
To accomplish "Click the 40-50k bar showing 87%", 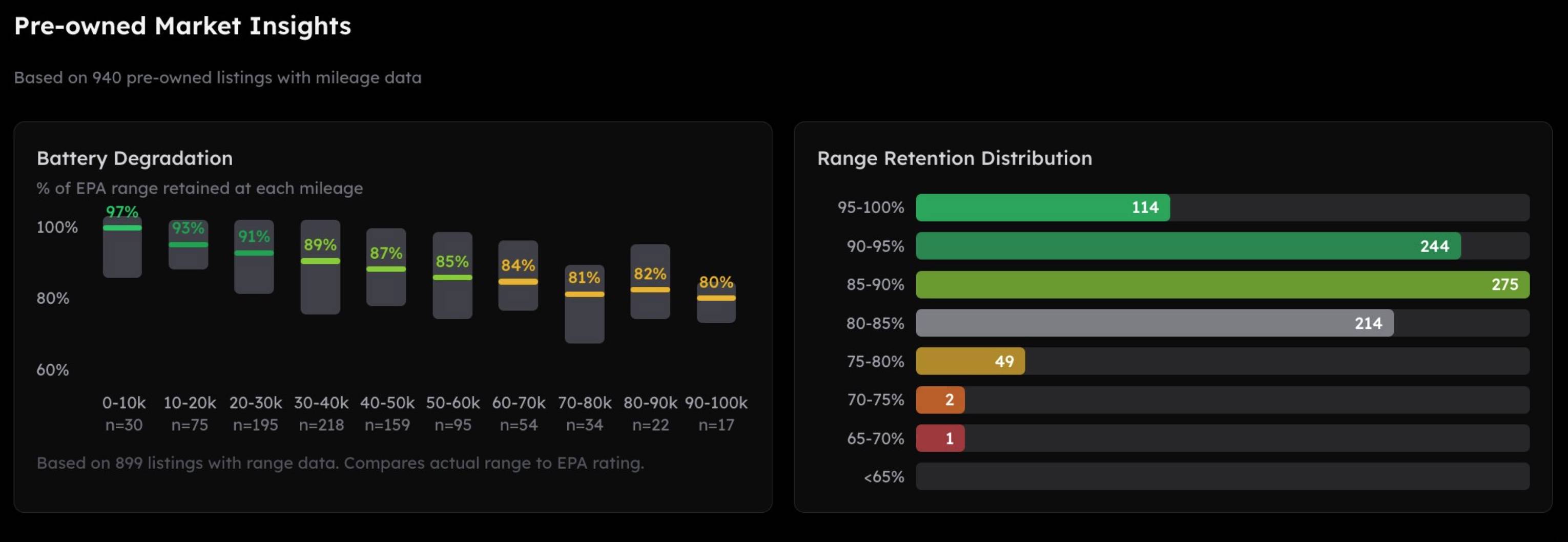I will click(x=386, y=267).
